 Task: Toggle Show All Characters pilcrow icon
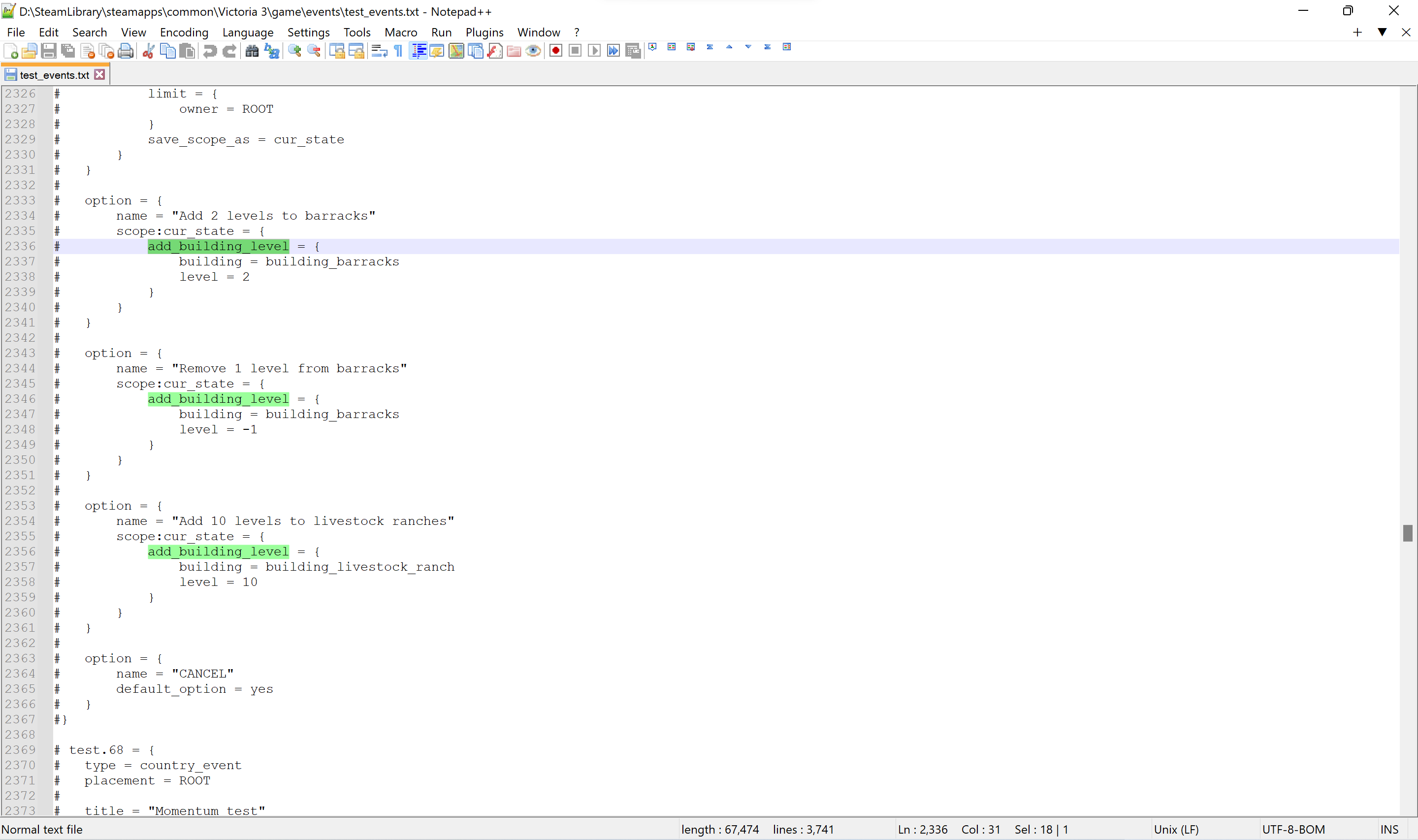(x=398, y=51)
